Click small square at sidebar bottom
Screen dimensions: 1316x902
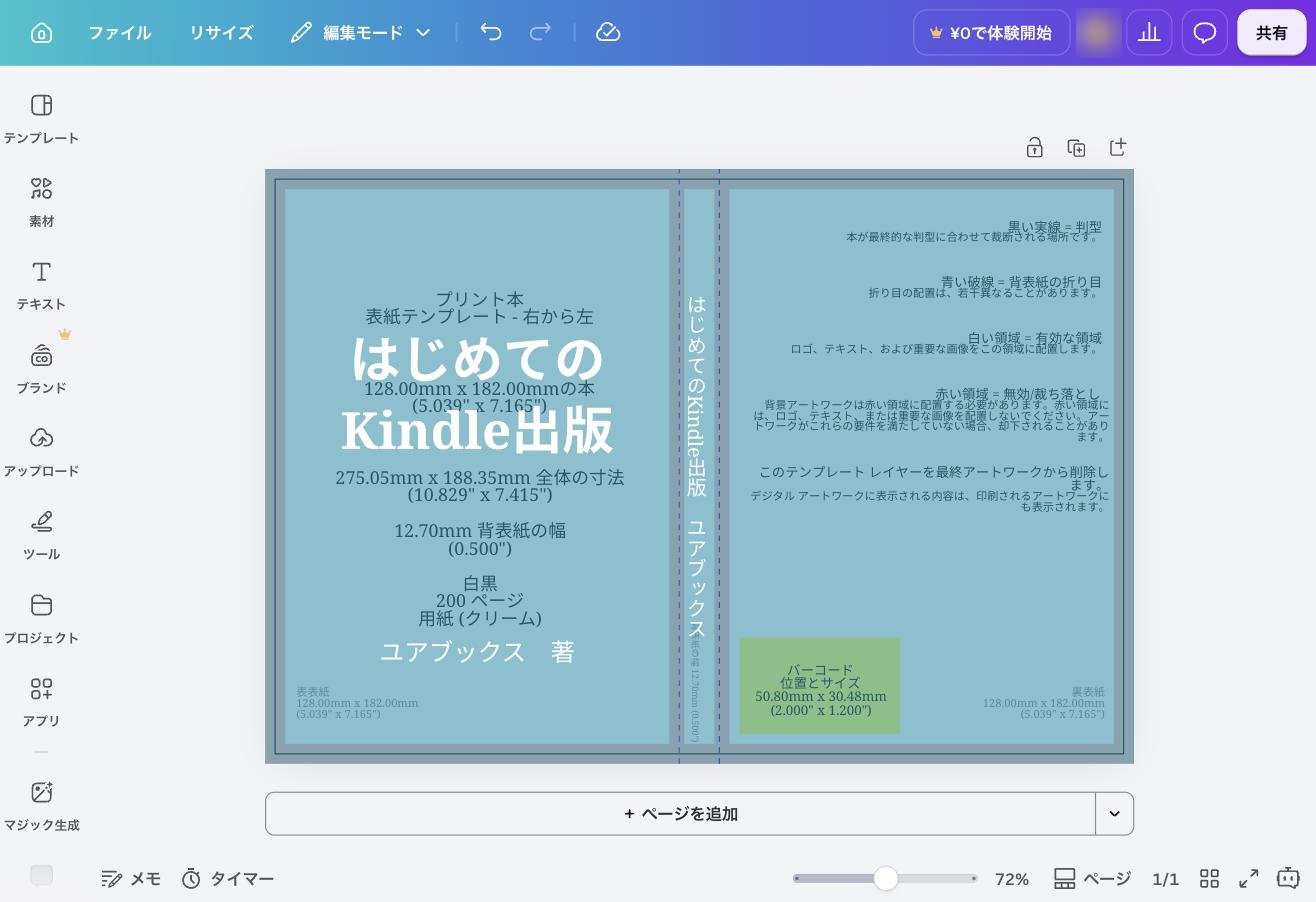41,875
